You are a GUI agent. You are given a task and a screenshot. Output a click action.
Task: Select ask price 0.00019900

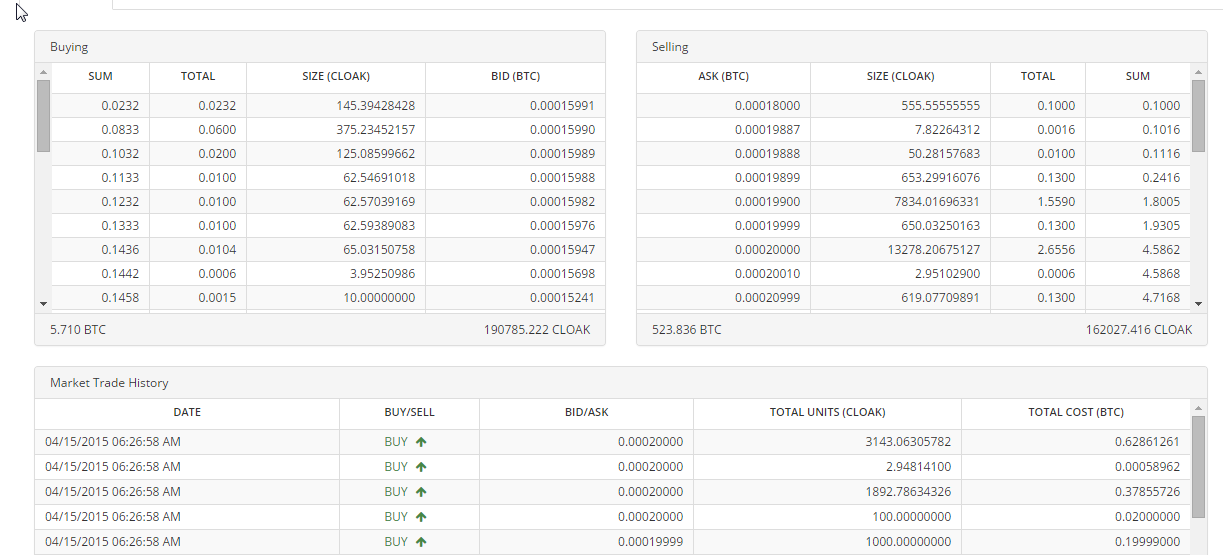(x=767, y=201)
